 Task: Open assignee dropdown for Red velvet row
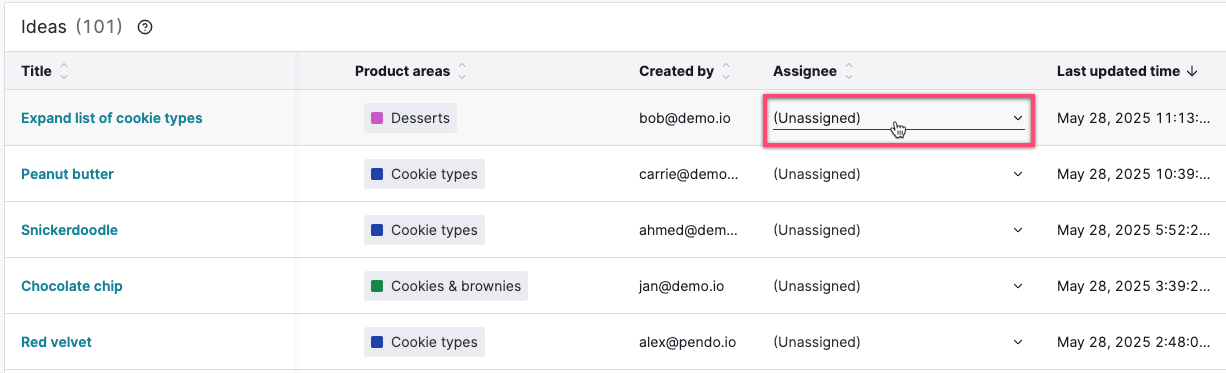pyautogui.click(x=899, y=342)
